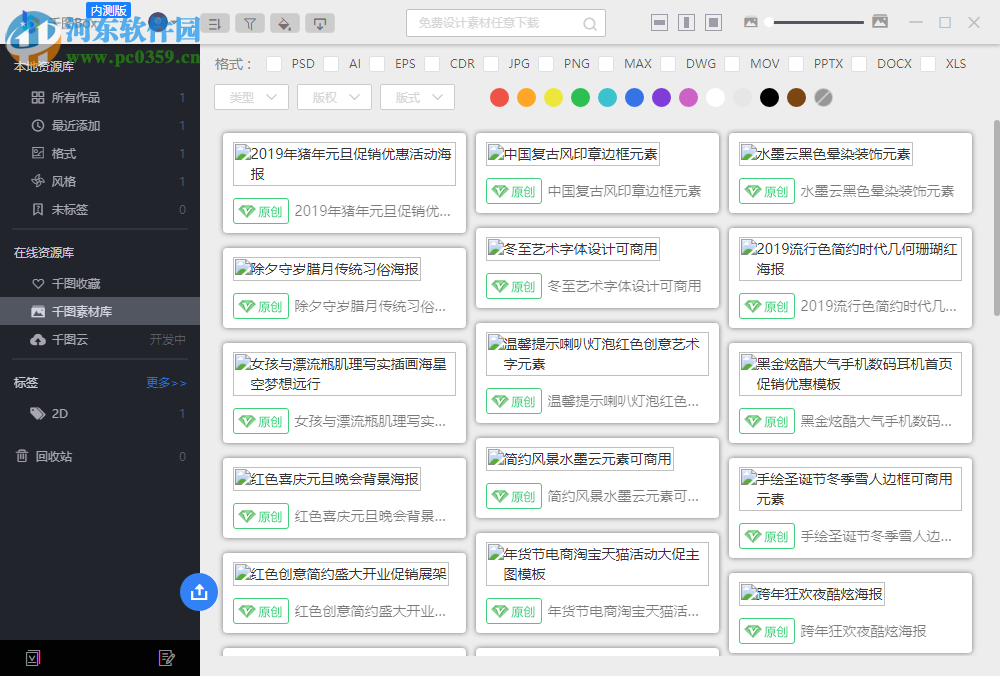Enable the JPG format checkbox

tap(493, 63)
